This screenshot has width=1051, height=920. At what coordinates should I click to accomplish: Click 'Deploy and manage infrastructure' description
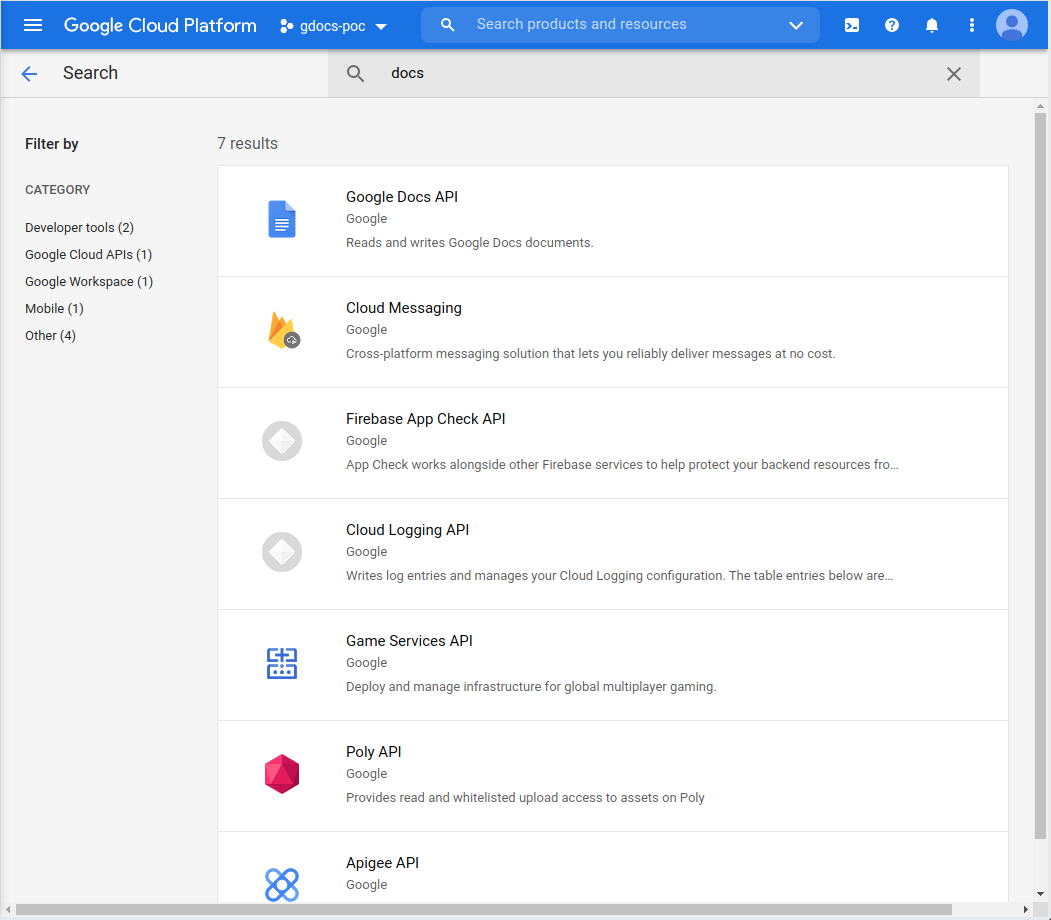click(x=531, y=687)
